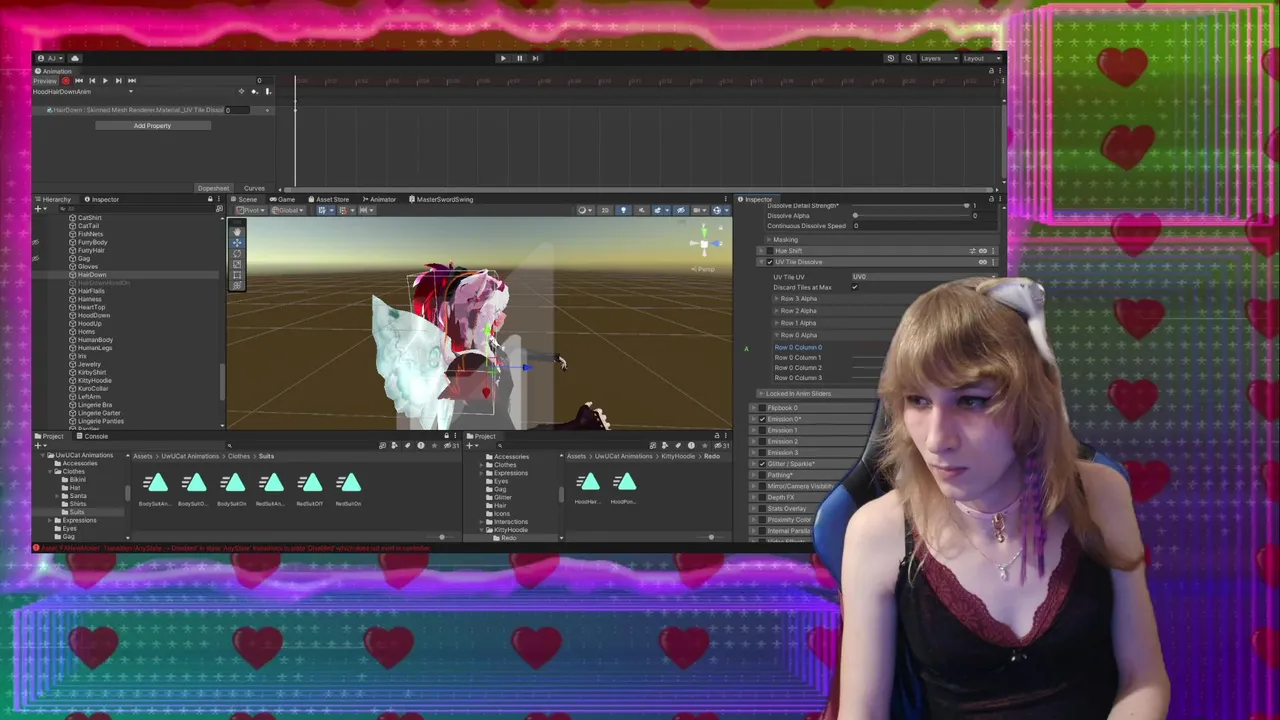Viewport: 1280px width, 720px height.
Task: Open the HoodHairDownAnim clip dropdown
Action: coord(83,92)
